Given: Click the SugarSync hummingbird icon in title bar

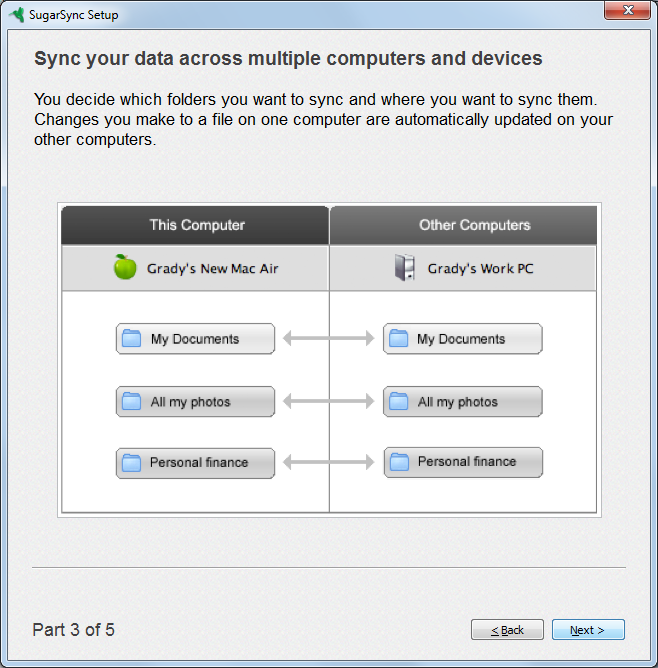Looking at the screenshot, I should pos(17,14).
